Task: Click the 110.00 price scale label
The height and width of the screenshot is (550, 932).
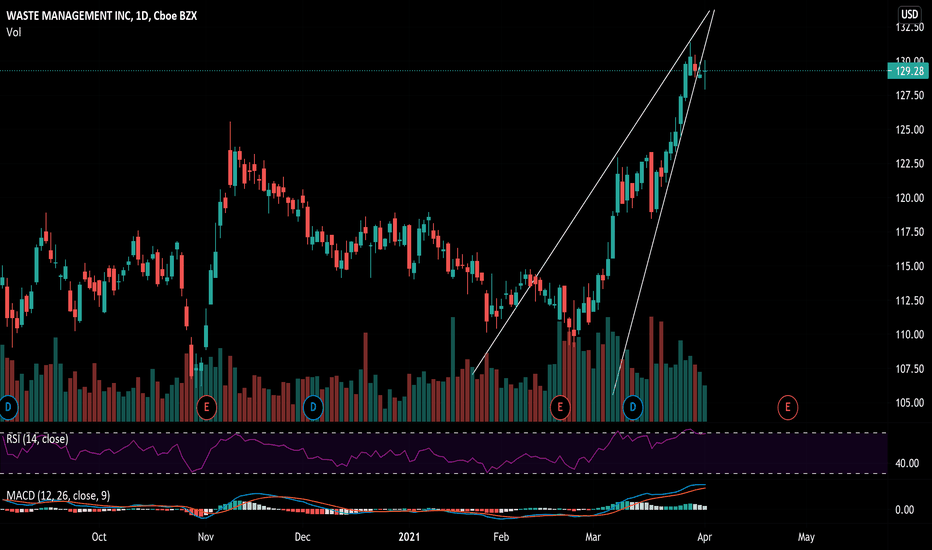Action: (909, 335)
